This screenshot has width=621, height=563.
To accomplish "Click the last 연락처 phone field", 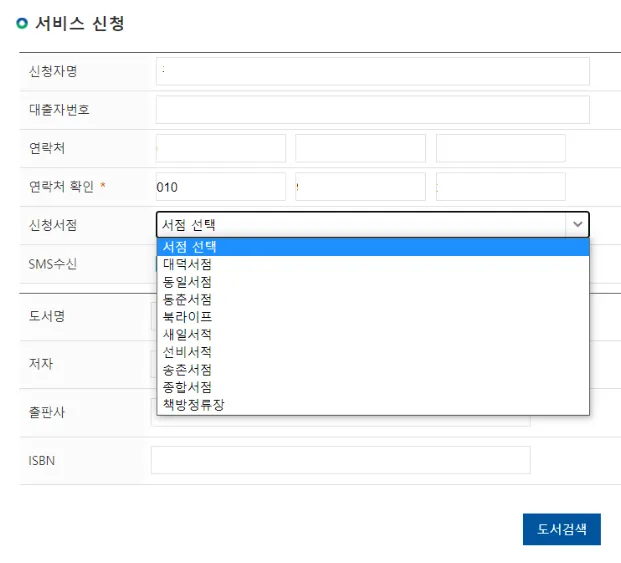I will [x=500, y=148].
